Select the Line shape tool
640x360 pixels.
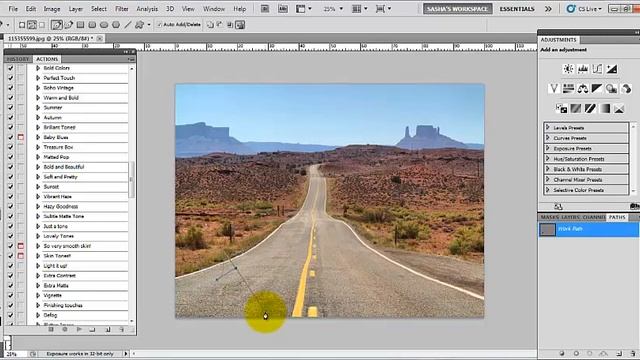128,25
